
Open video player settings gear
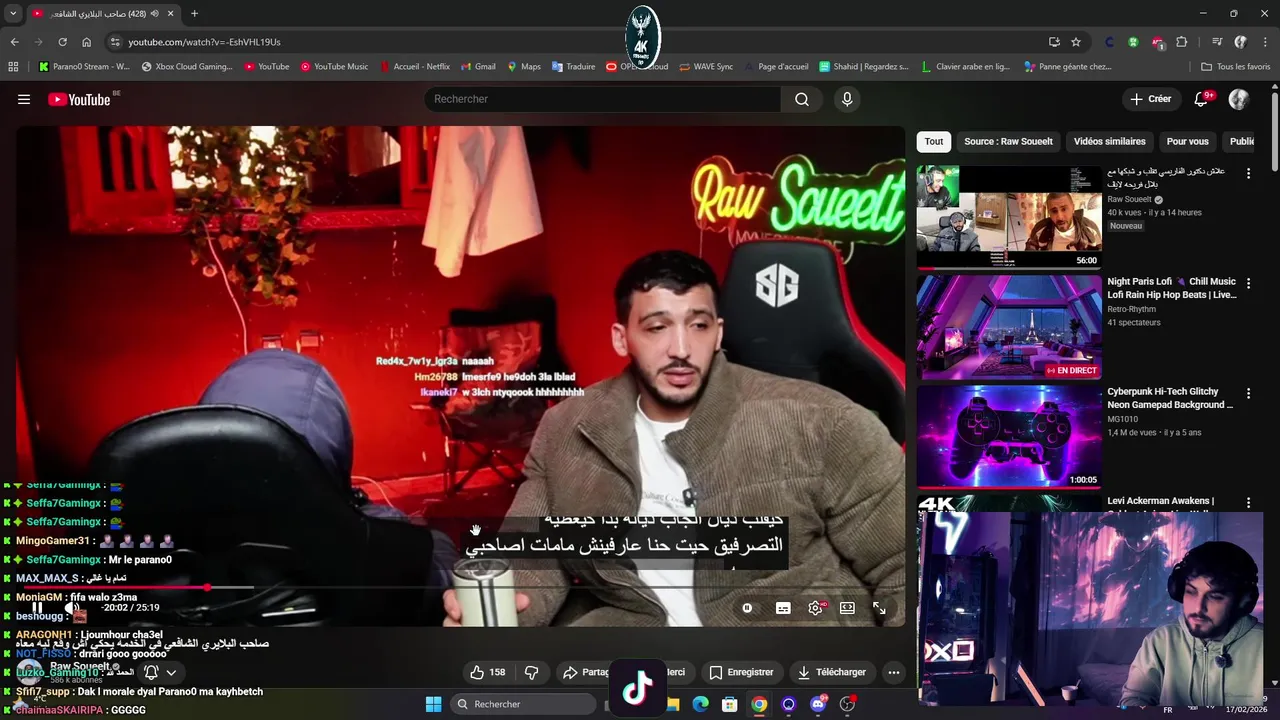tap(816, 608)
